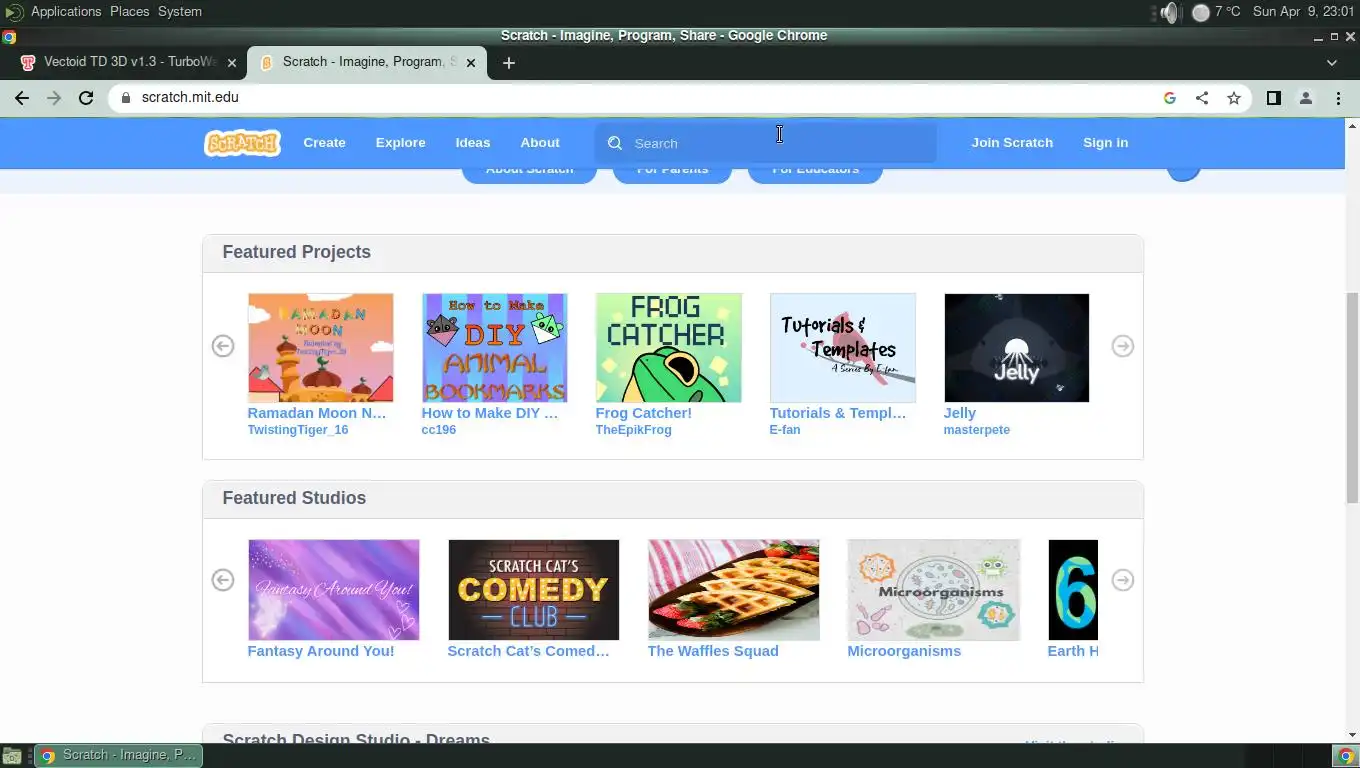Click the Microorganisms title link
This screenshot has height=768, width=1360.
point(904,651)
